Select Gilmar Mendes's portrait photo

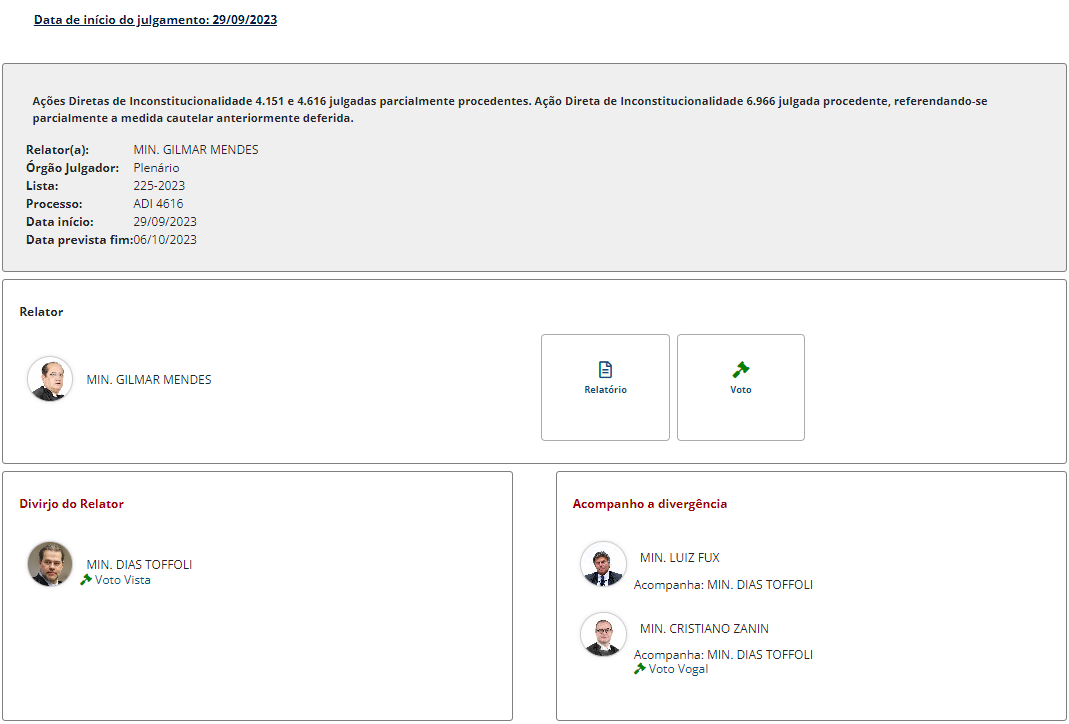(50, 380)
